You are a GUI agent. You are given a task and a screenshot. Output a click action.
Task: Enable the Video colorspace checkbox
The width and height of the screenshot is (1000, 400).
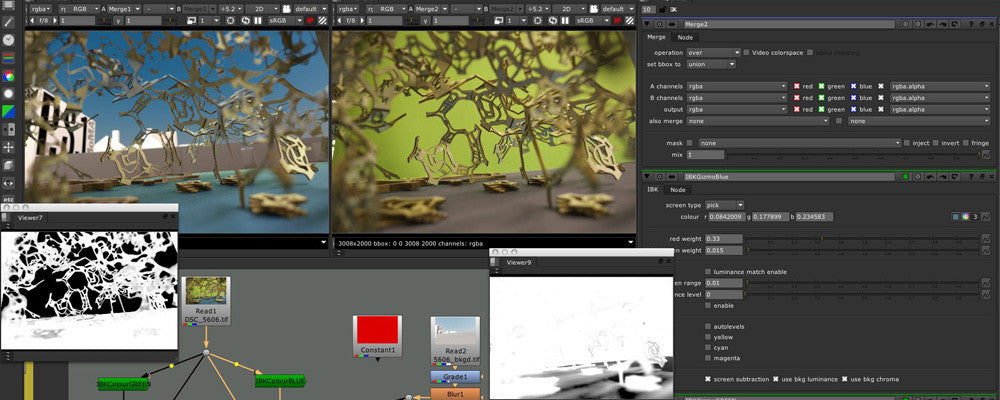tap(747, 52)
